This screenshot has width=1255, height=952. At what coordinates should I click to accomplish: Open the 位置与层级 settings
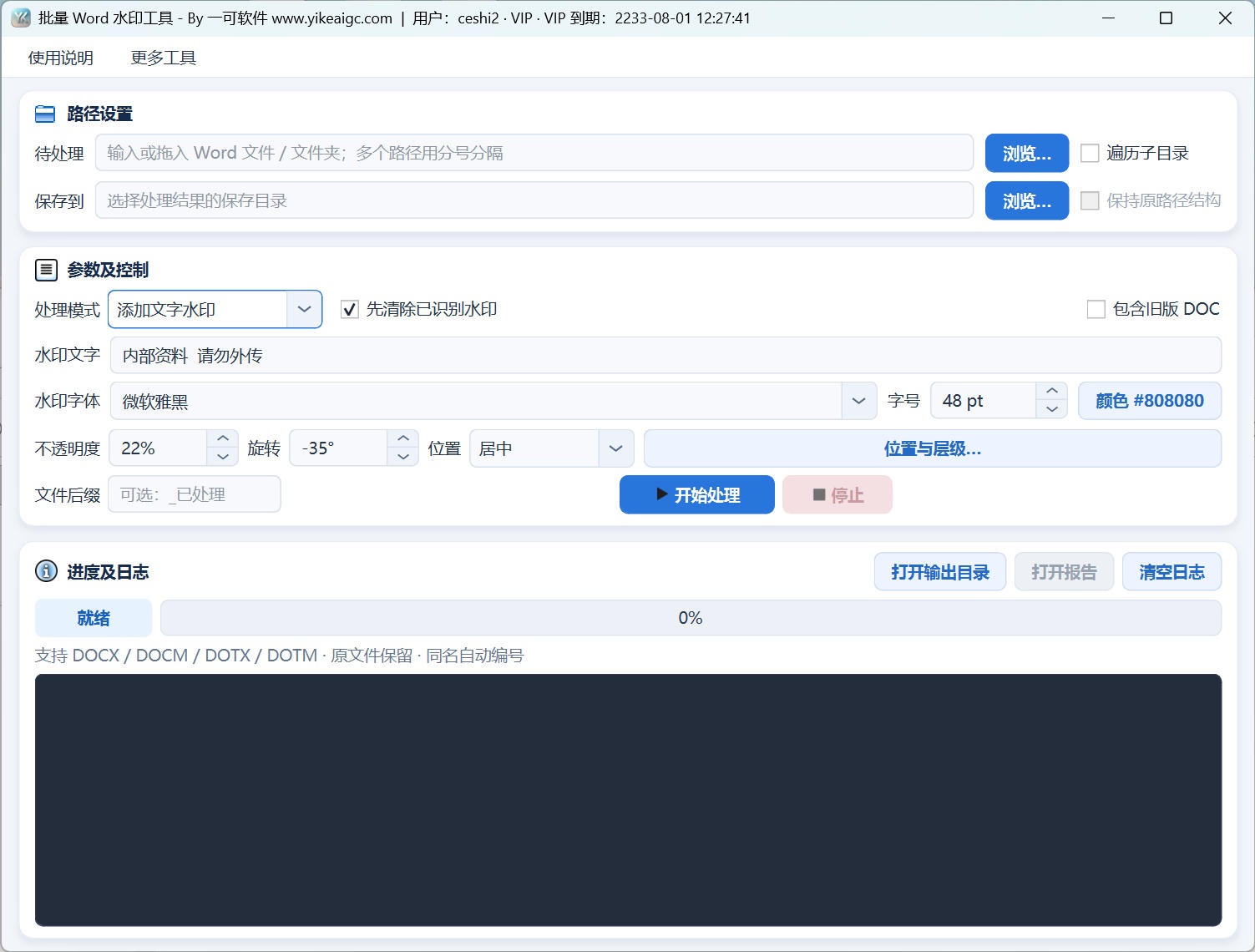click(x=933, y=448)
